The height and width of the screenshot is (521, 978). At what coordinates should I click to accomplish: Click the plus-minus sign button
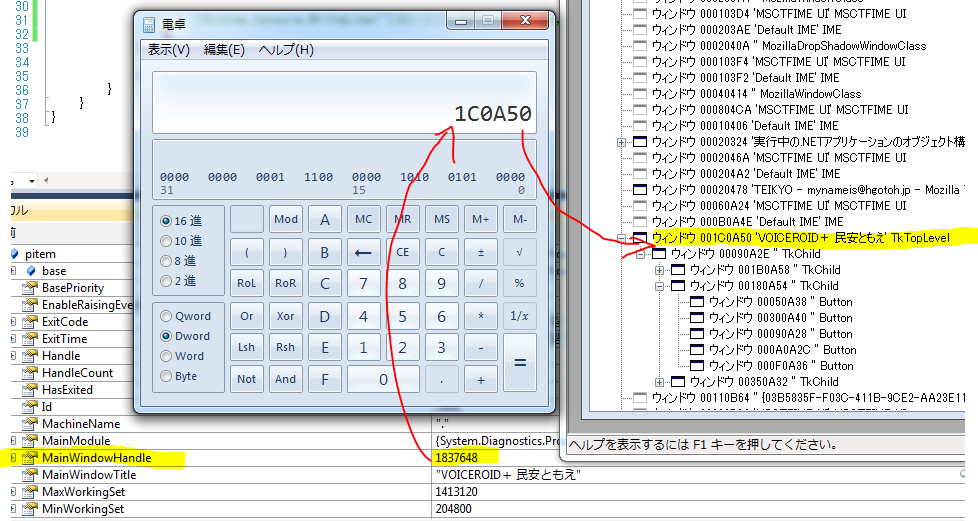480,252
